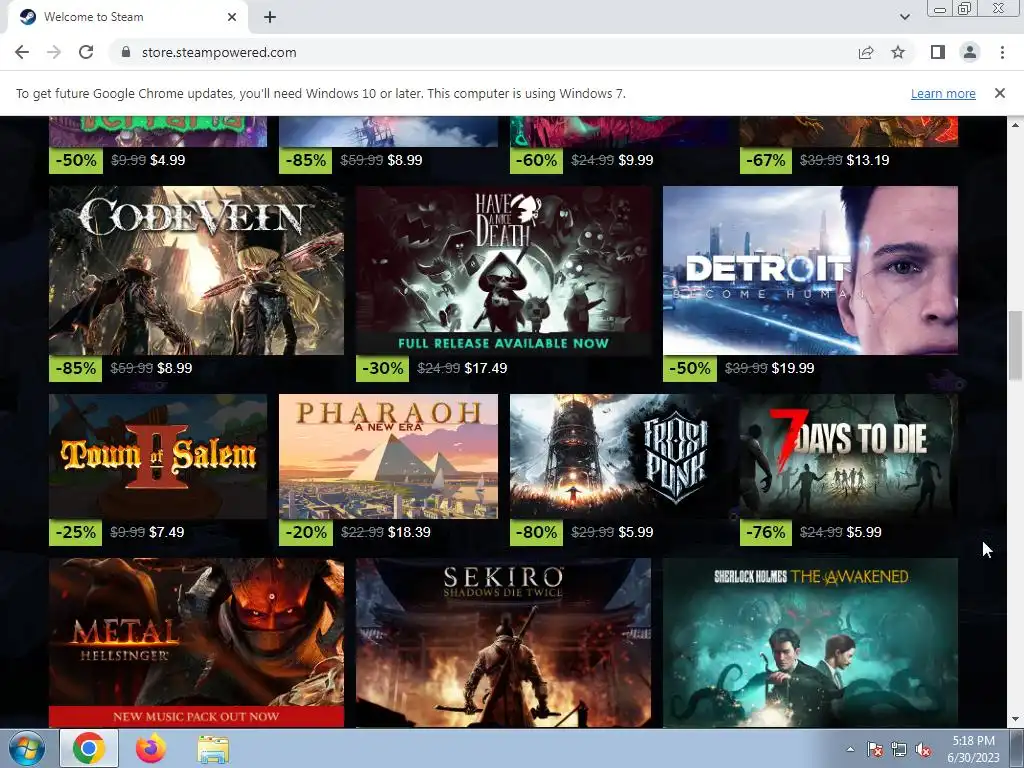
Task: Click the scrollbar down arrow
Action: coord(1015,720)
